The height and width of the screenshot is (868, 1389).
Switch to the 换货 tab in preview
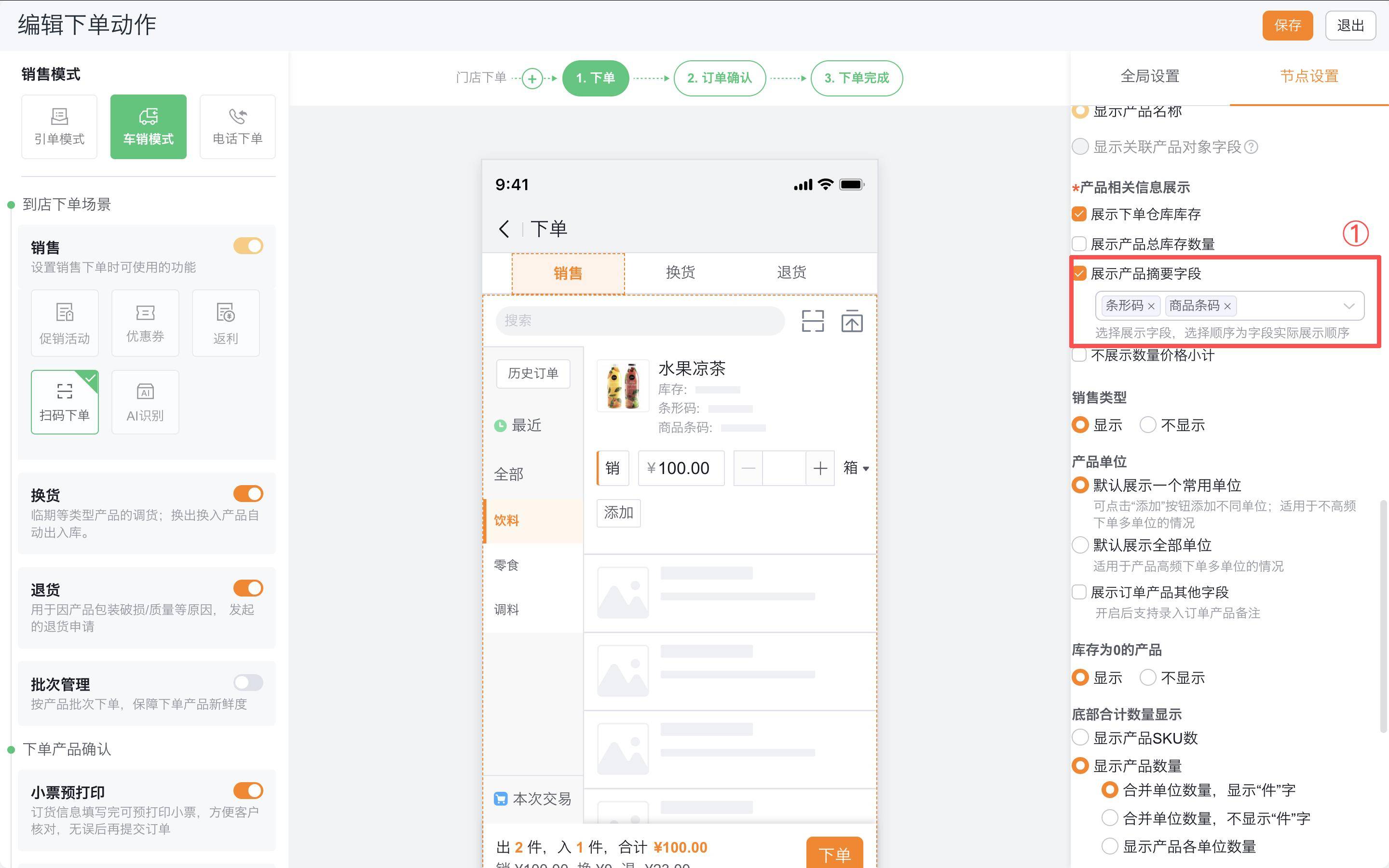pyautogui.click(x=680, y=272)
